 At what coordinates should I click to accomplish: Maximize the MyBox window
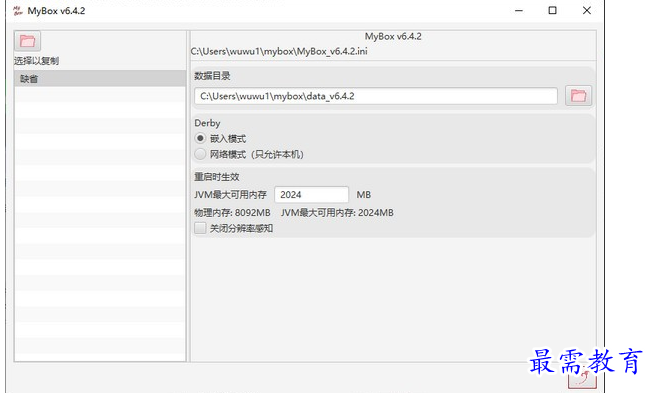pos(553,10)
